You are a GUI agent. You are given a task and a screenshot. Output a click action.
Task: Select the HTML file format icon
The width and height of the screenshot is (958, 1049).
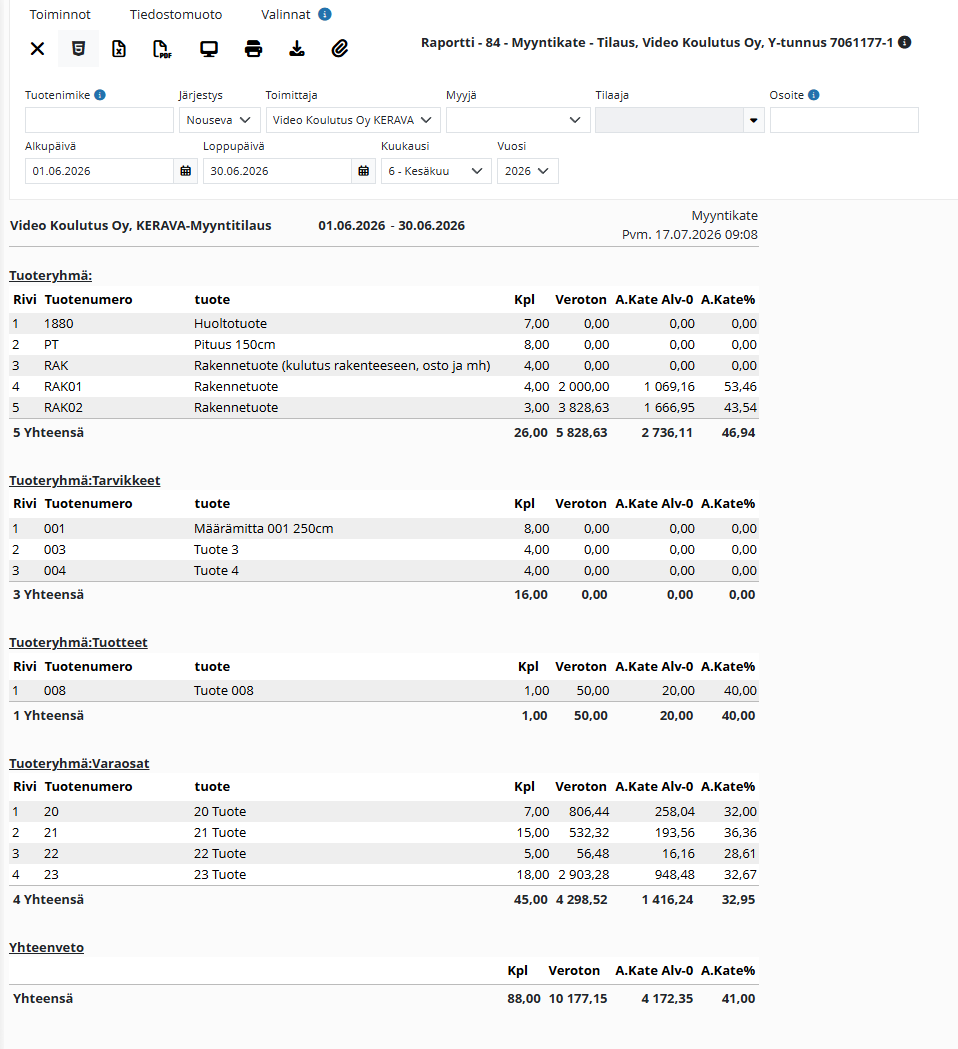point(78,49)
